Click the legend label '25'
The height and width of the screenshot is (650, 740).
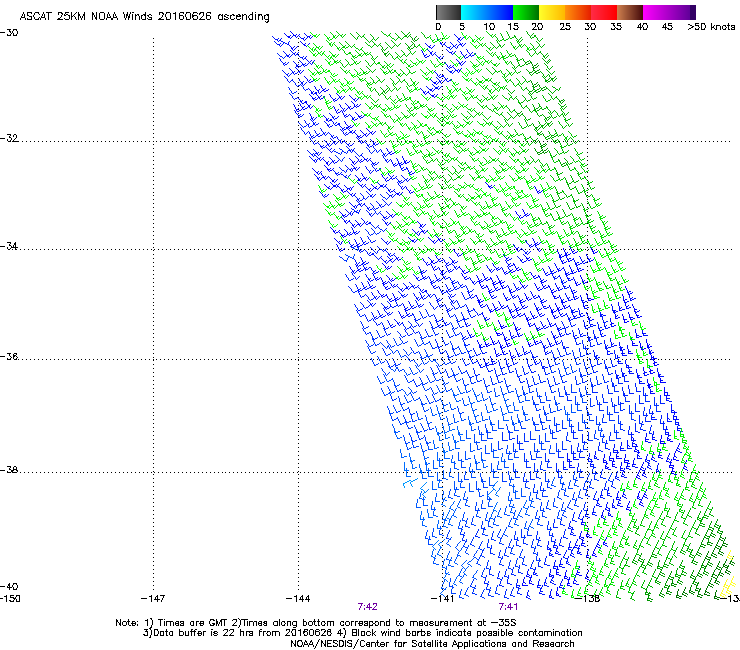(x=565, y=27)
